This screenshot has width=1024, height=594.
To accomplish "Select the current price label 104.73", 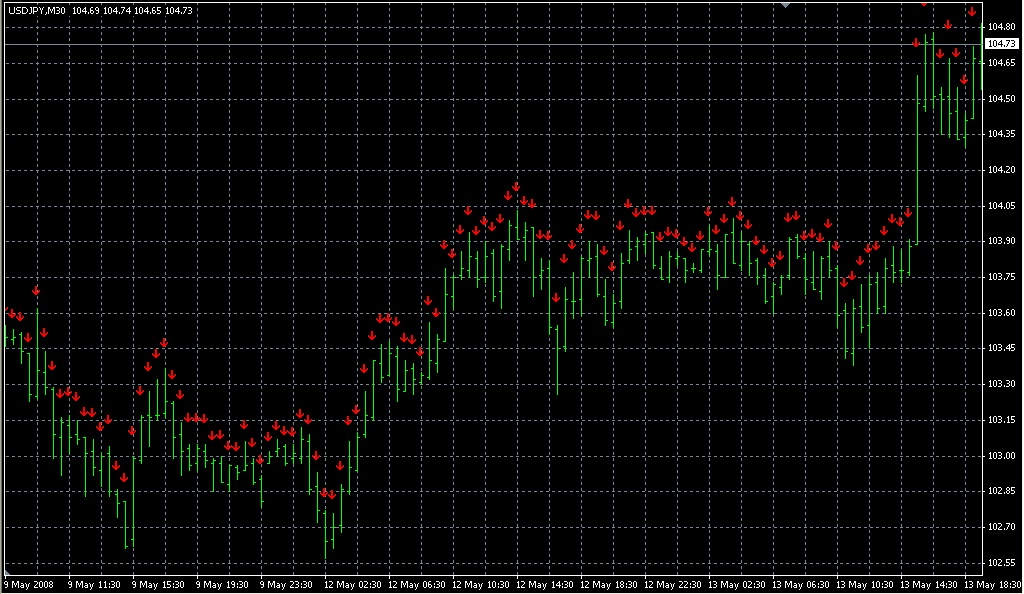I will click(x=999, y=44).
